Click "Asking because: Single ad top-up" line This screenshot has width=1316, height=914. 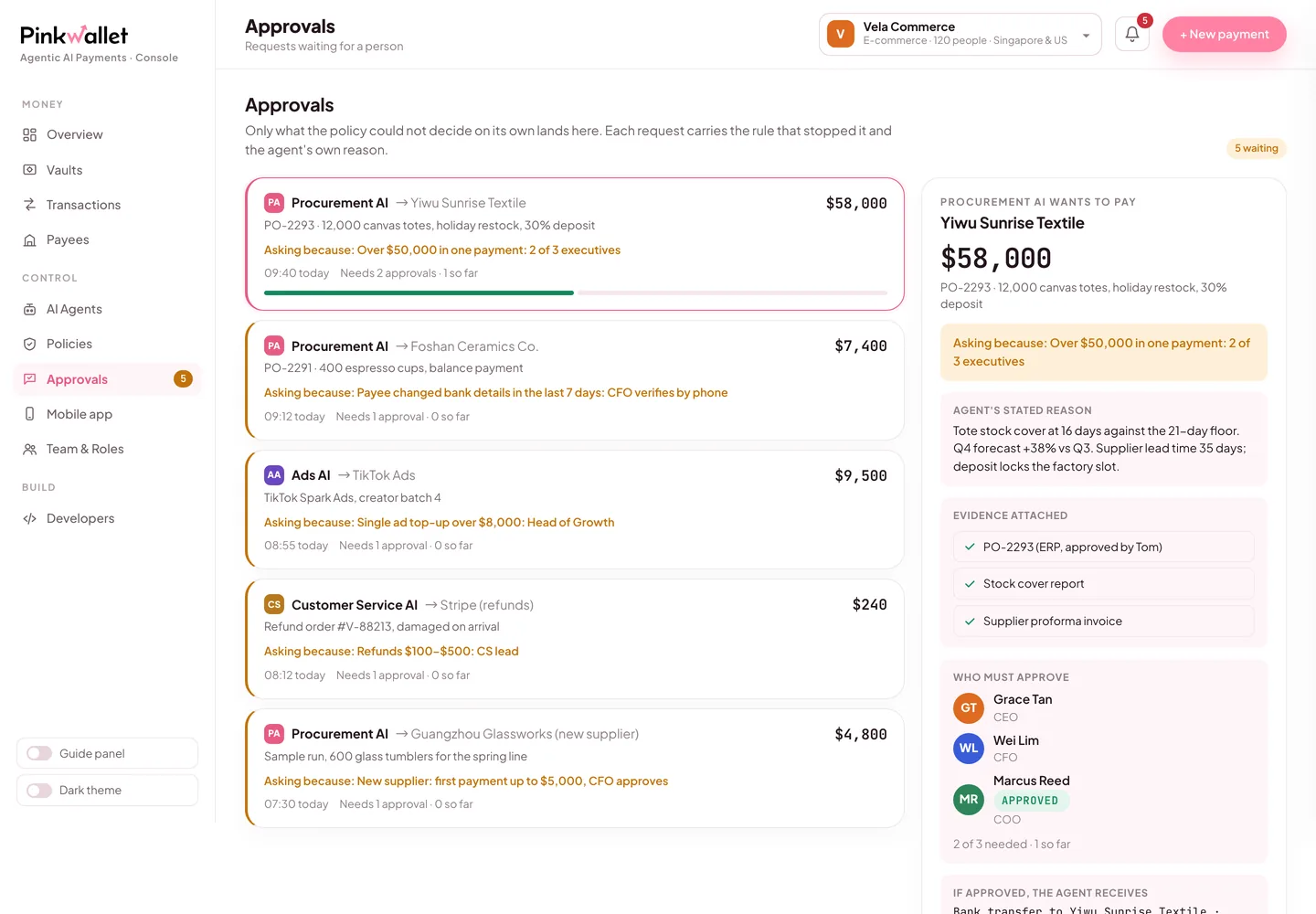(439, 522)
